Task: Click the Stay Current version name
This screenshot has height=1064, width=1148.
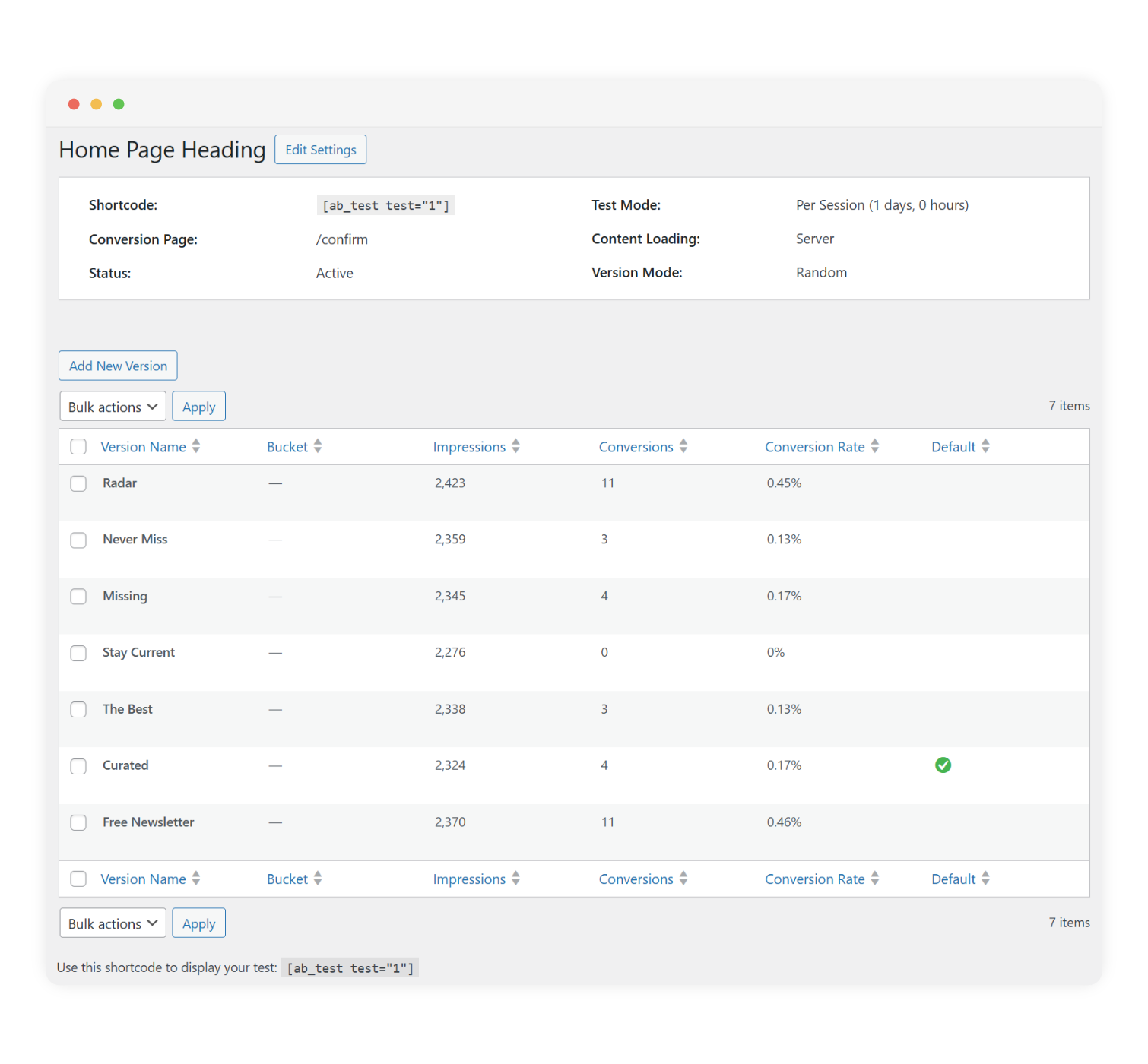Action: tap(138, 653)
